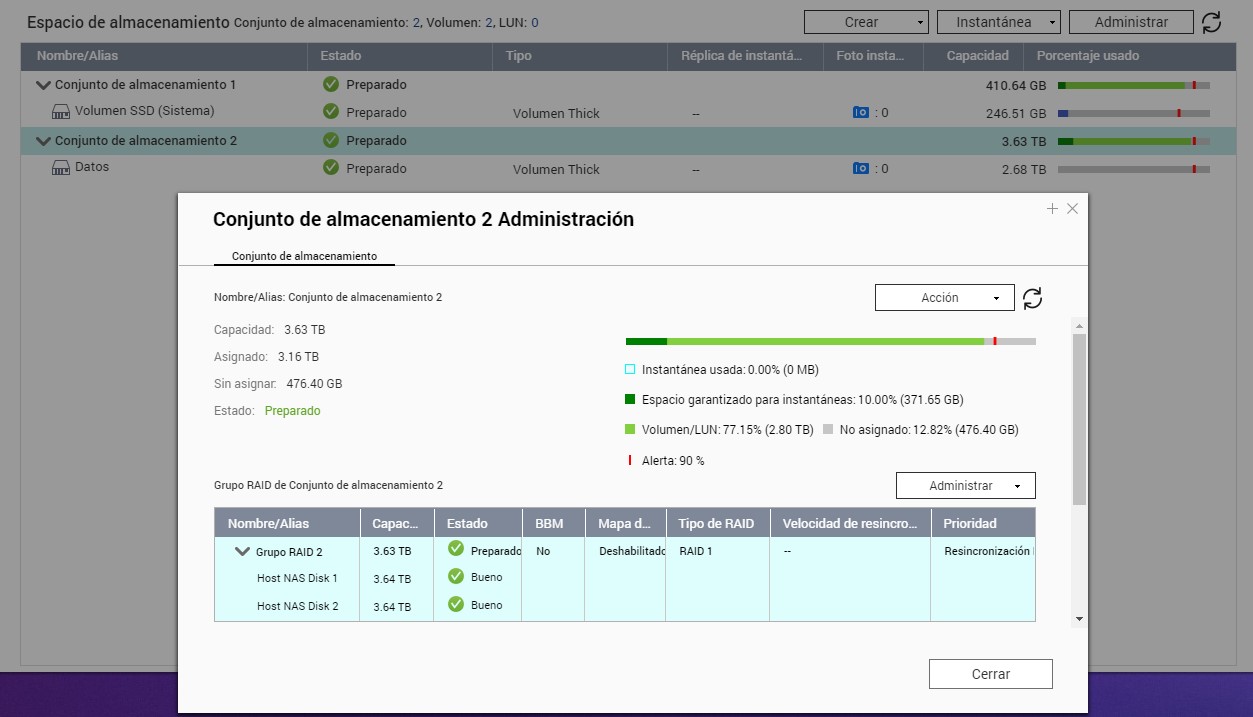Collapse Conjunto de almacenamiento 1 tree node
The width and height of the screenshot is (1253, 717).
[43, 85]
